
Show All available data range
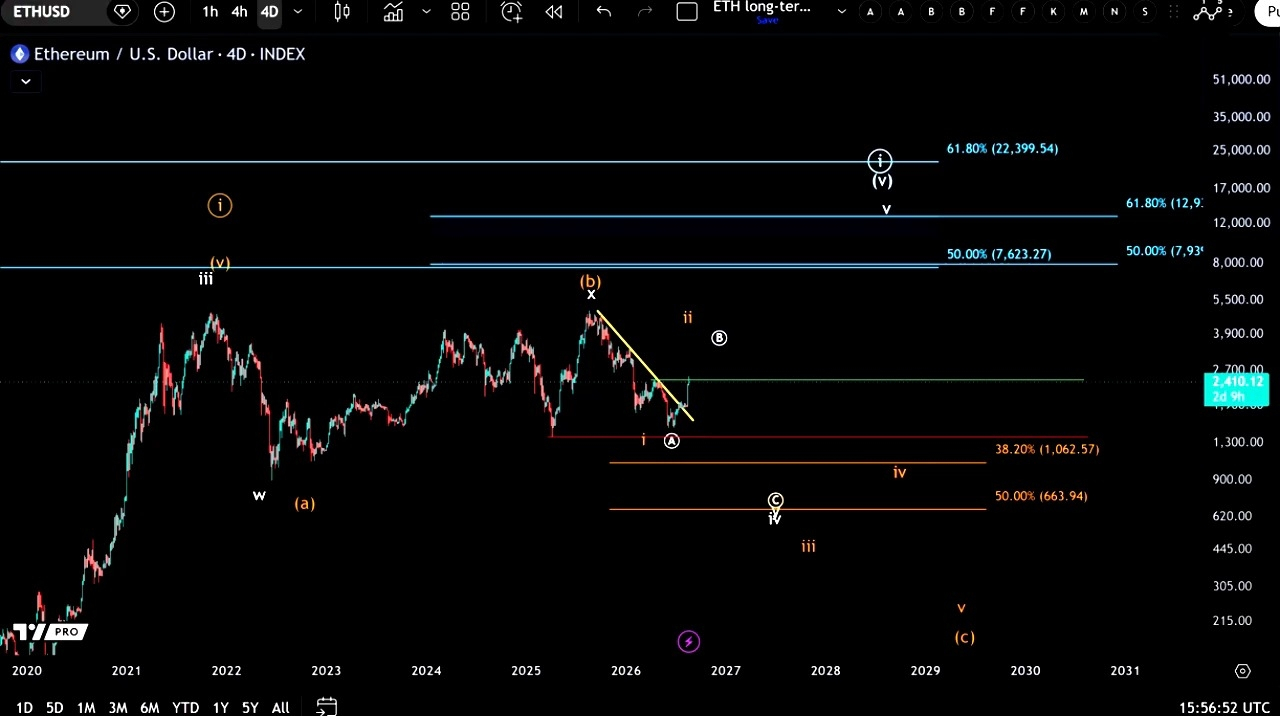[281, 708]
